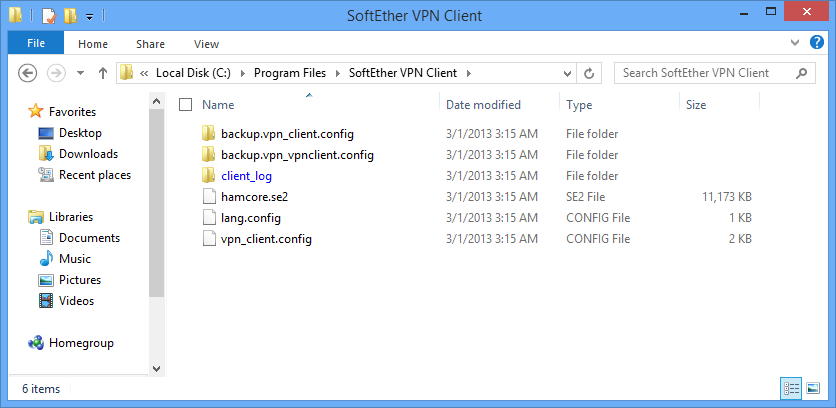
Task: Click the hamcore.se2 file name
Action: tap(254, 197)
